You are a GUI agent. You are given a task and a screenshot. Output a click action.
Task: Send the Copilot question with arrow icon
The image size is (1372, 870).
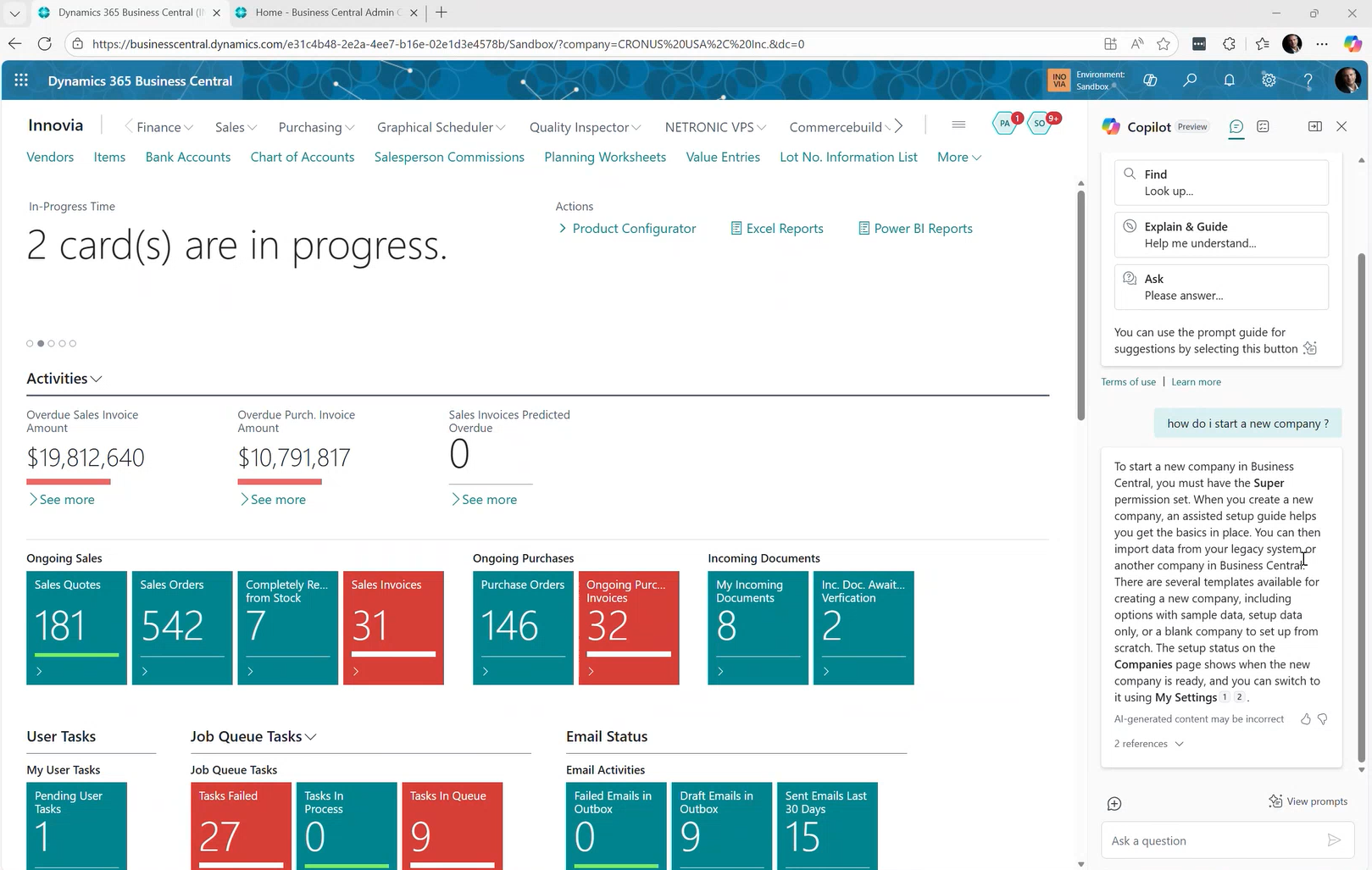pyautogui.click(x=1334, y=840)
